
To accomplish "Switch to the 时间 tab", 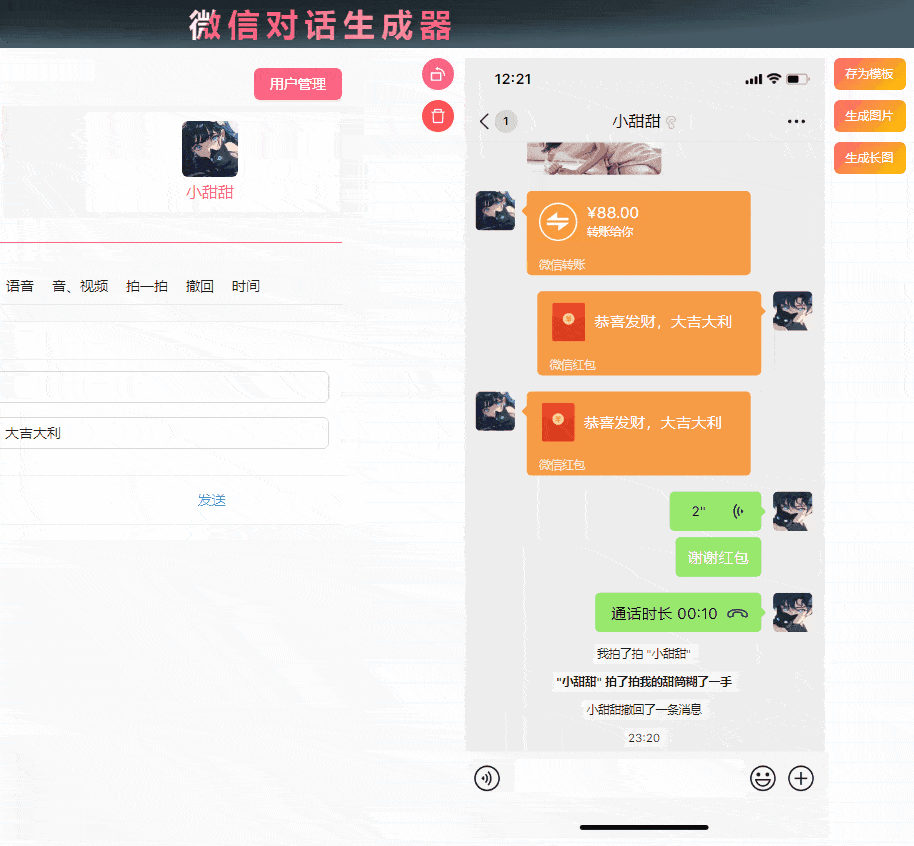I will [x=246, y=286].
